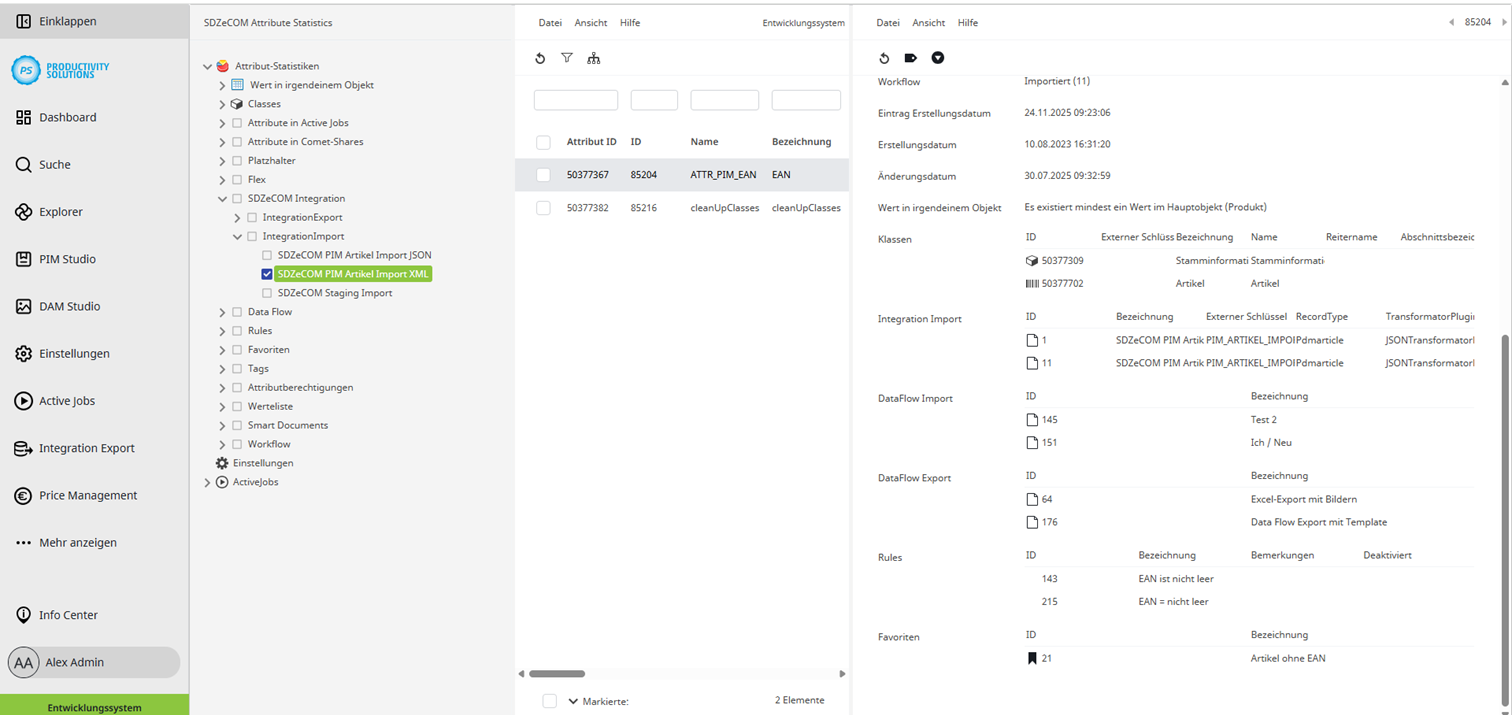This screenshot has width=1512, height=715.
Task: Uncheck the SDZeCOM PIM Artikel Import XML entry
Action: coord(267,273)
